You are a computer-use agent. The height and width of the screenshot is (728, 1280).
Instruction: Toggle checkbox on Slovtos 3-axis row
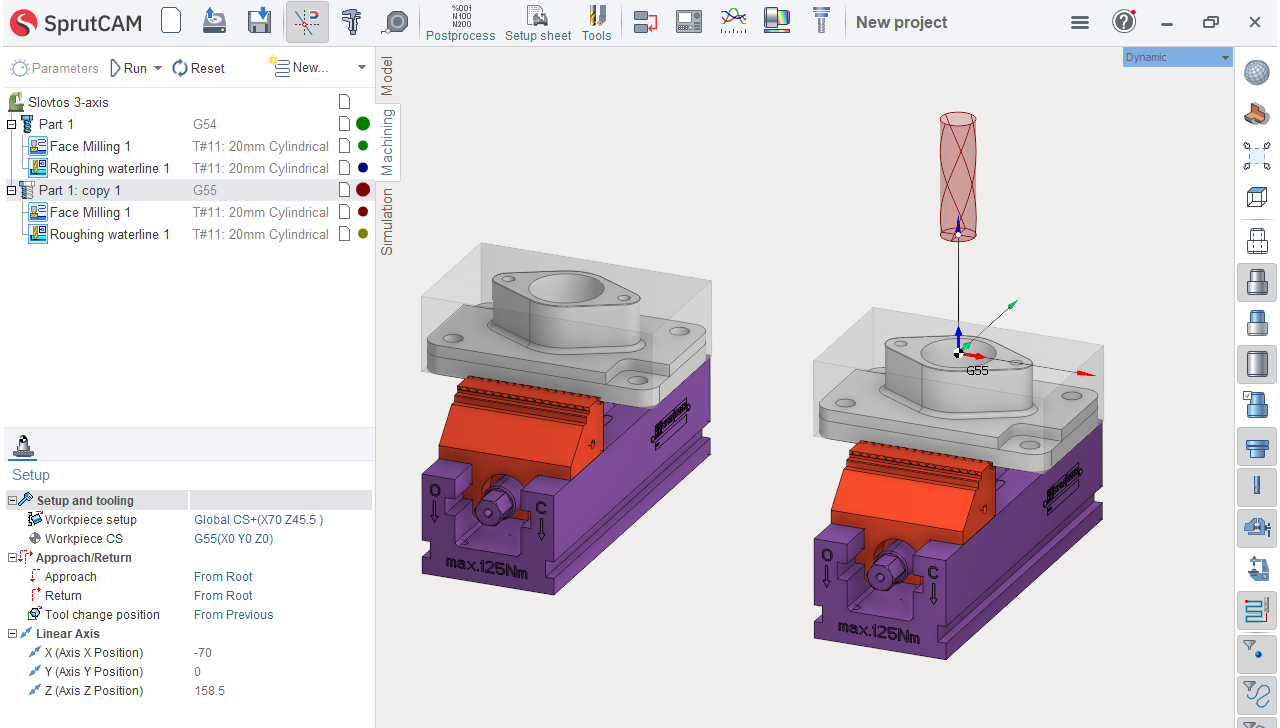click(x=344, y=102)
